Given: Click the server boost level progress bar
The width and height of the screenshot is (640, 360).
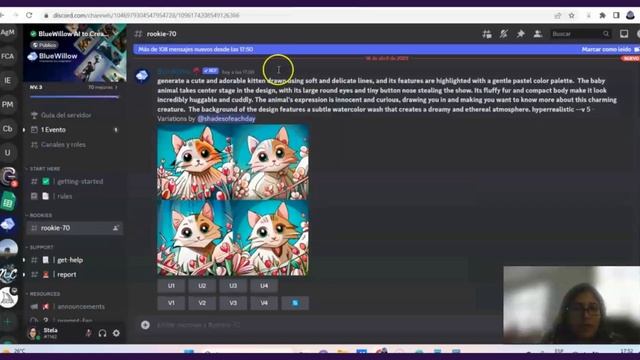Looking at the screenshot, I should 74,97.
